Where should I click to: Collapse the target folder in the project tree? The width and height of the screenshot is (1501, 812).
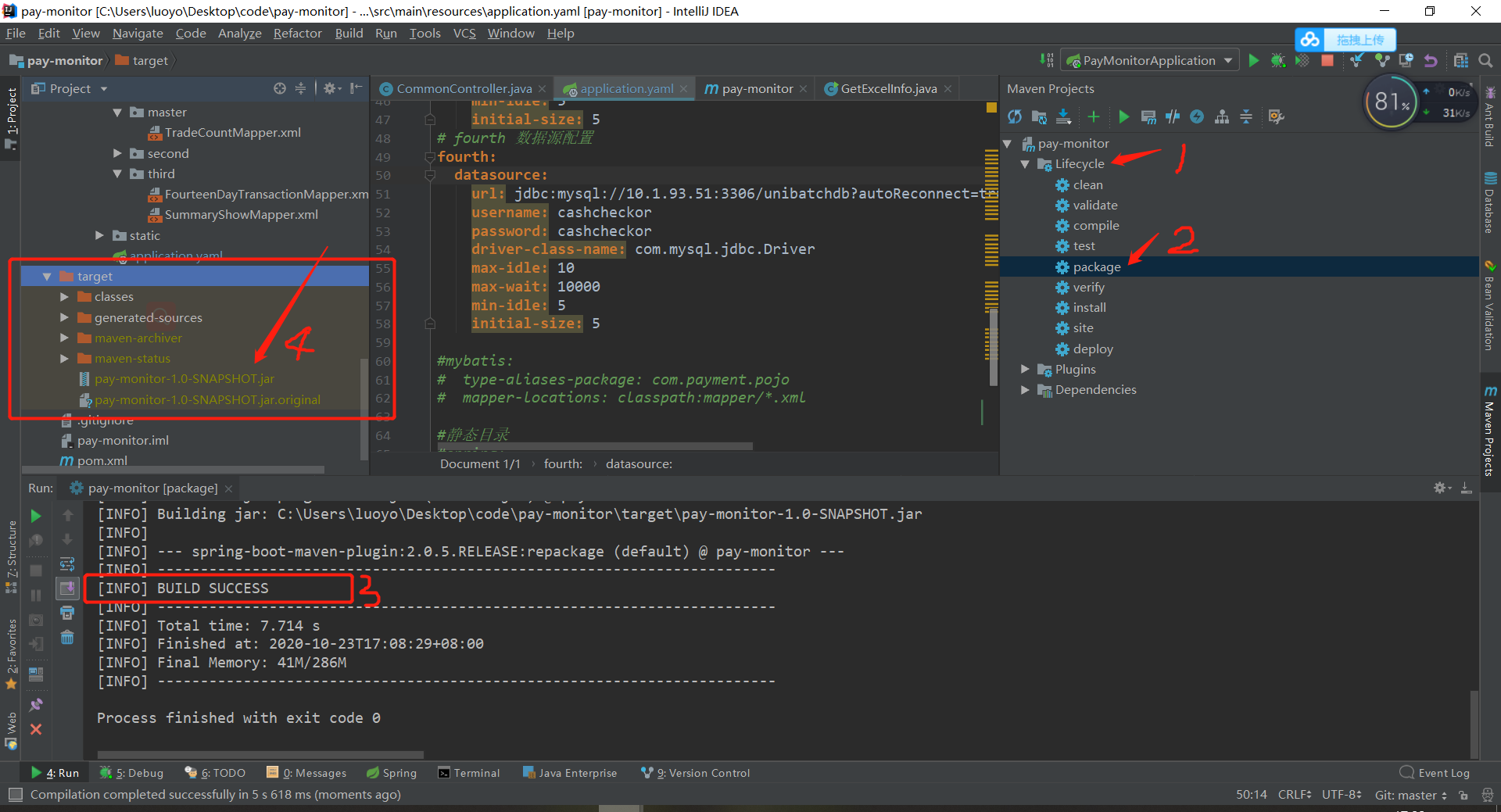tap(46, 277)
